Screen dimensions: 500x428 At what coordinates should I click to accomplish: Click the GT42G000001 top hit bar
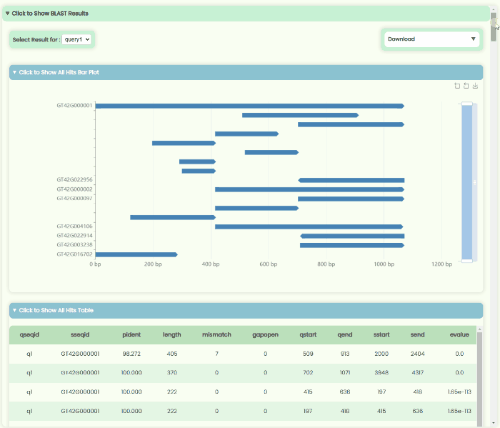click(x=250, y=106)
